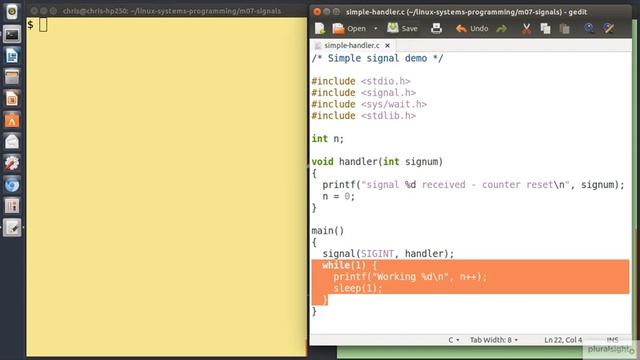640x360 pixels.
Task: Click the 'signal(SIGINT, handler);' line
Action: coord(388,253)
